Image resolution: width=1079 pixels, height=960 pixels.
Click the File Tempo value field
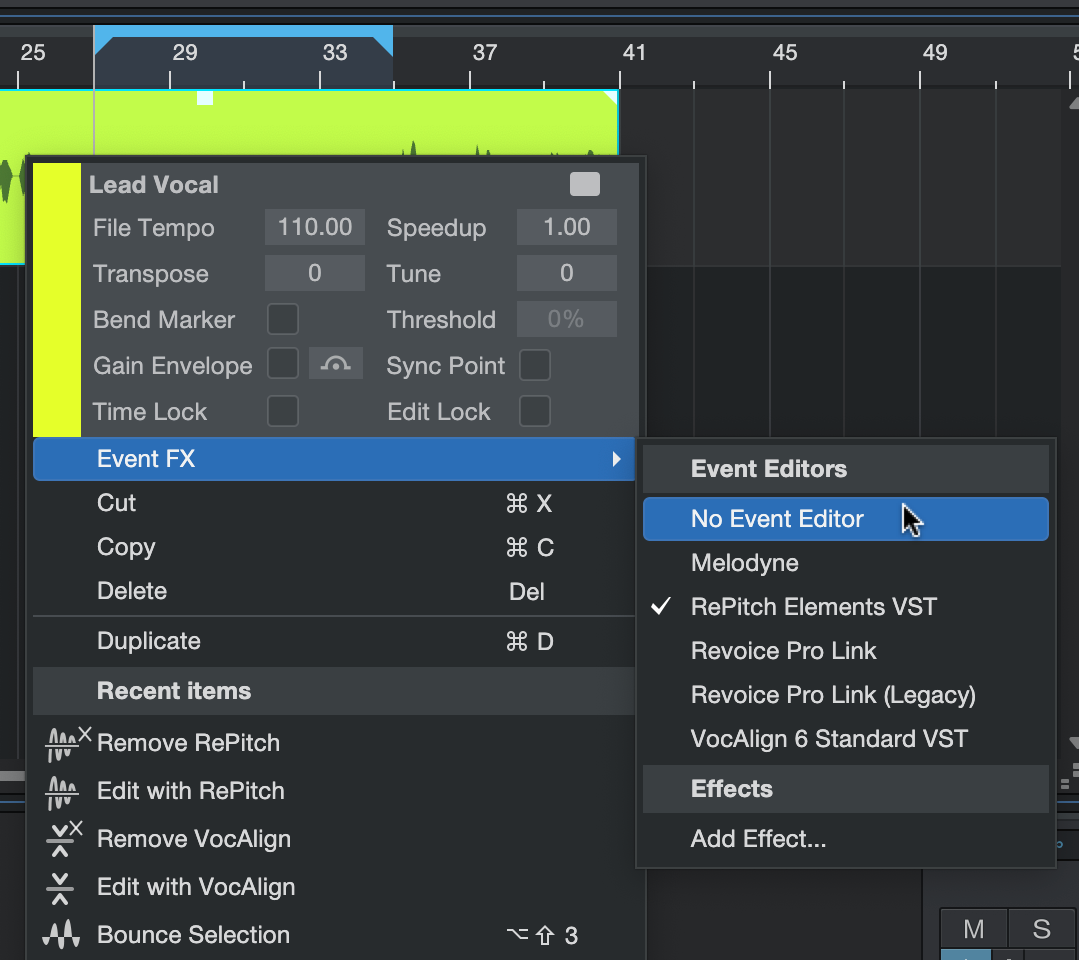pos(315,227)
